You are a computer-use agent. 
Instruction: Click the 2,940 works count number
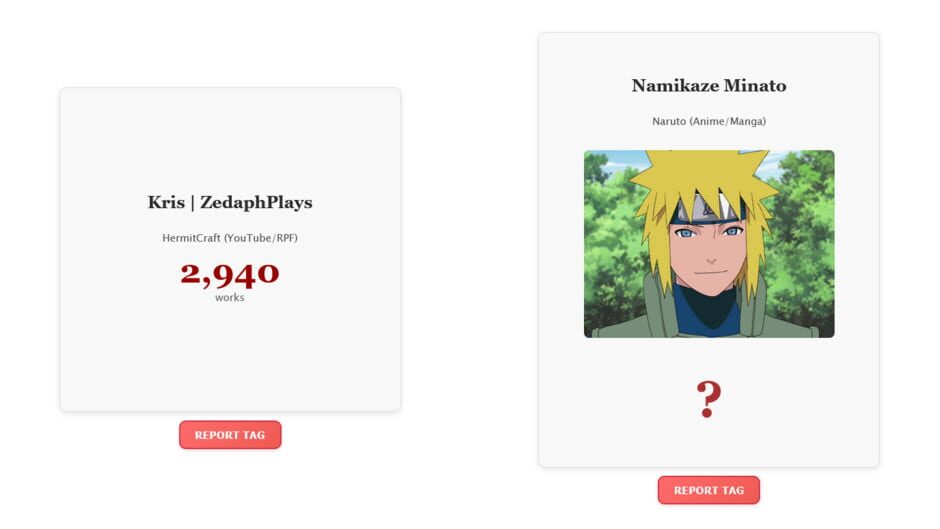click(x=230, y=274)
